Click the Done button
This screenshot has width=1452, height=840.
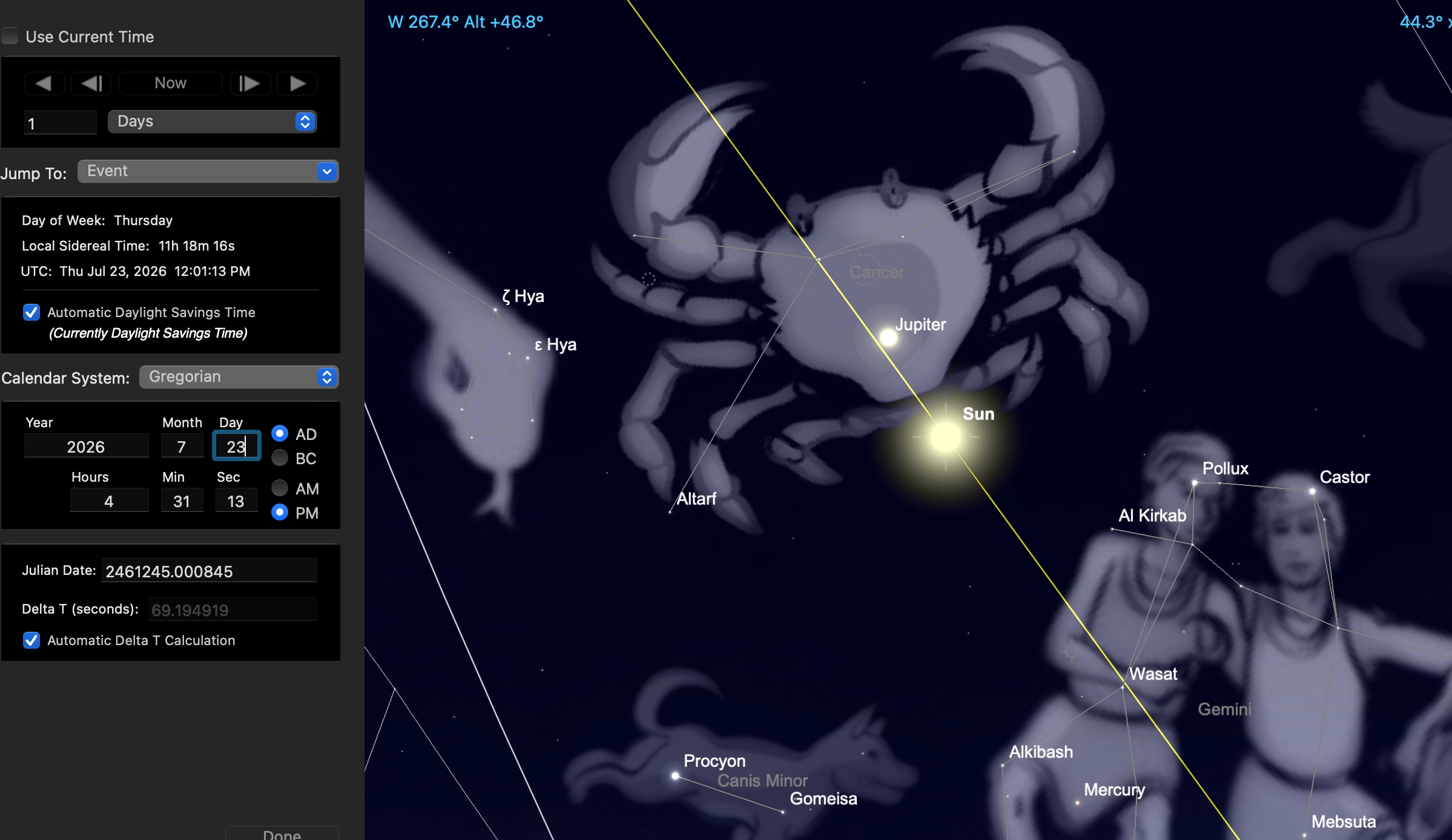pos(282,834)
